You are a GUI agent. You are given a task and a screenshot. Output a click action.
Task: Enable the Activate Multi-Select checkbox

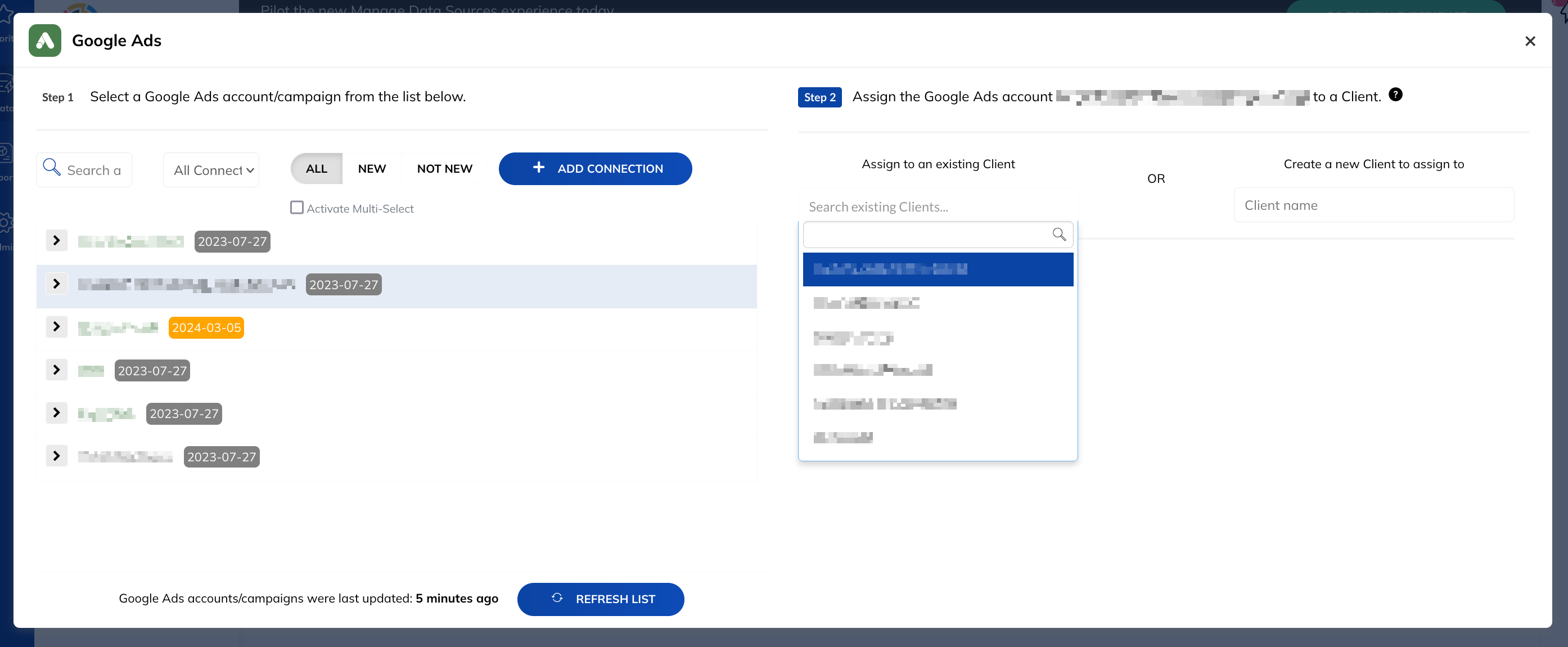click(296, 208)
